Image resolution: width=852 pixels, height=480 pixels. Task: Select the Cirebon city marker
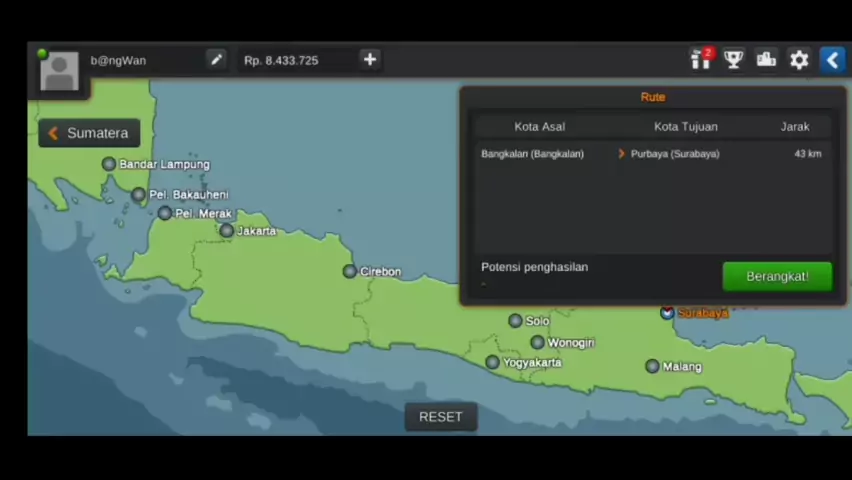(349, 271)
